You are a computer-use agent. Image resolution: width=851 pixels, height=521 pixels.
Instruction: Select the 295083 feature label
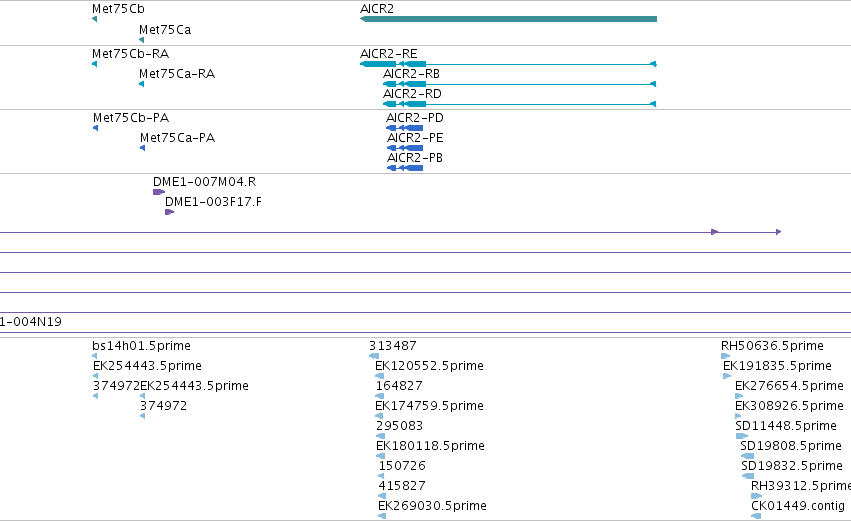click(399, 426)
